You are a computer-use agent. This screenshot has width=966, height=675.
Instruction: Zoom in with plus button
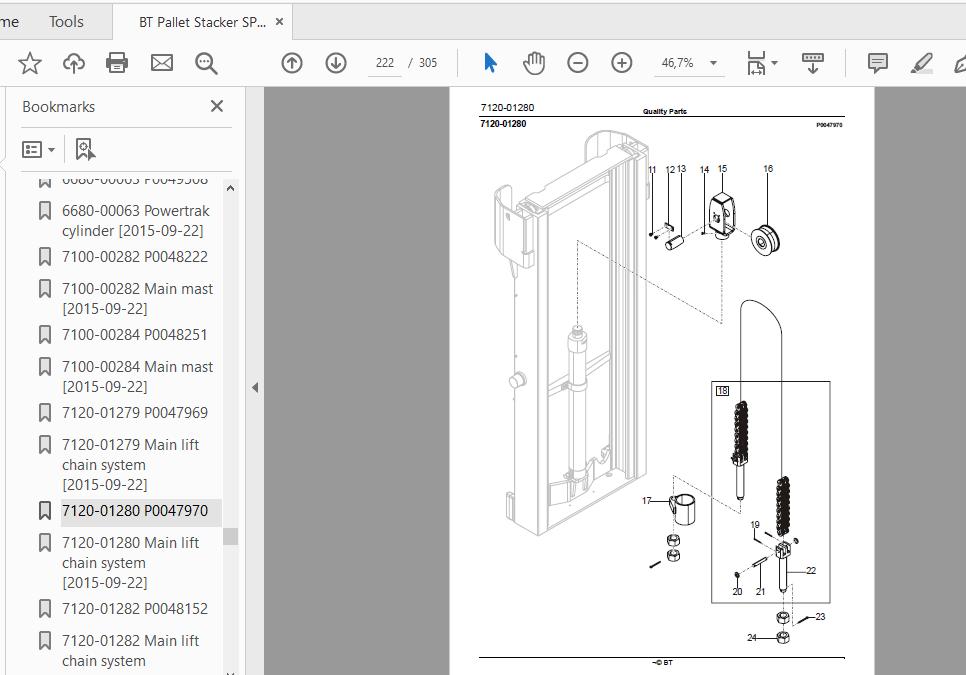622,63
